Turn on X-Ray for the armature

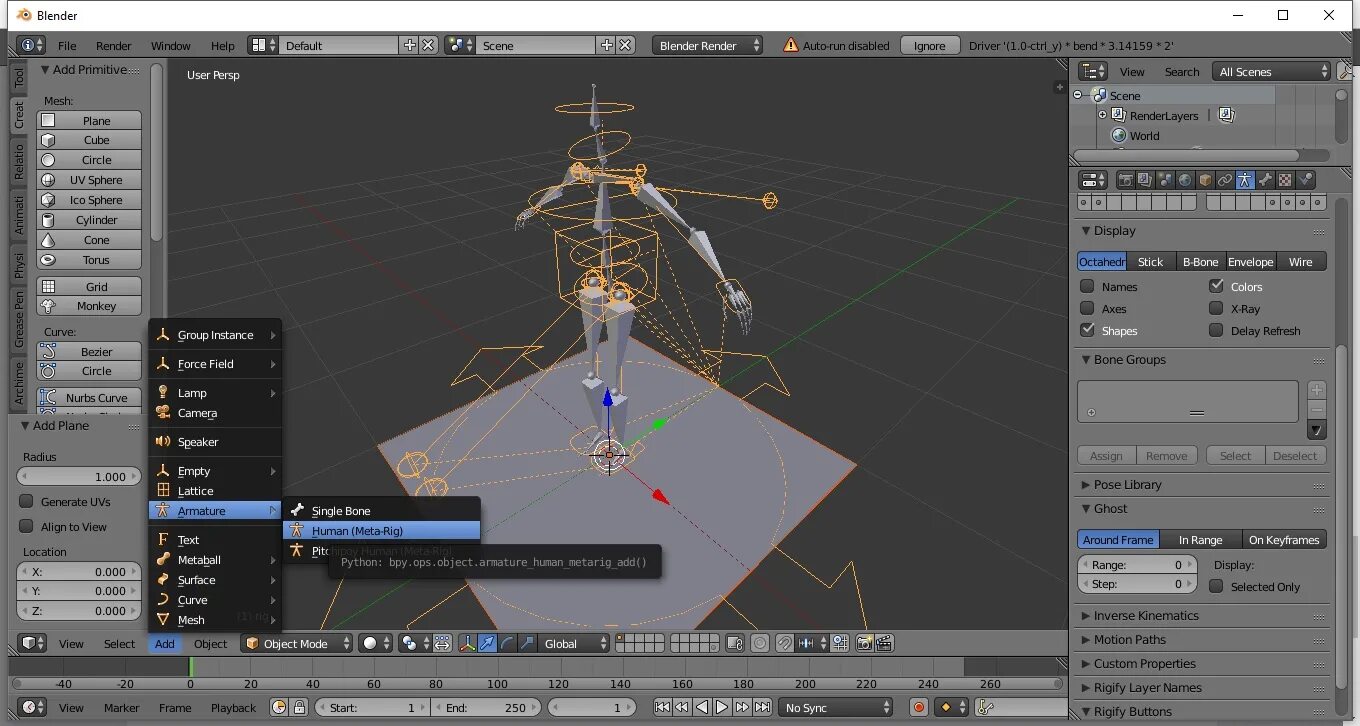coord(1216,309)
